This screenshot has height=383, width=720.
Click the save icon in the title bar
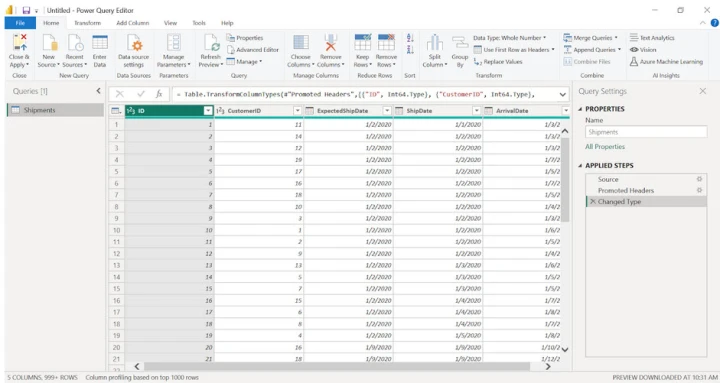pos(26,10)
